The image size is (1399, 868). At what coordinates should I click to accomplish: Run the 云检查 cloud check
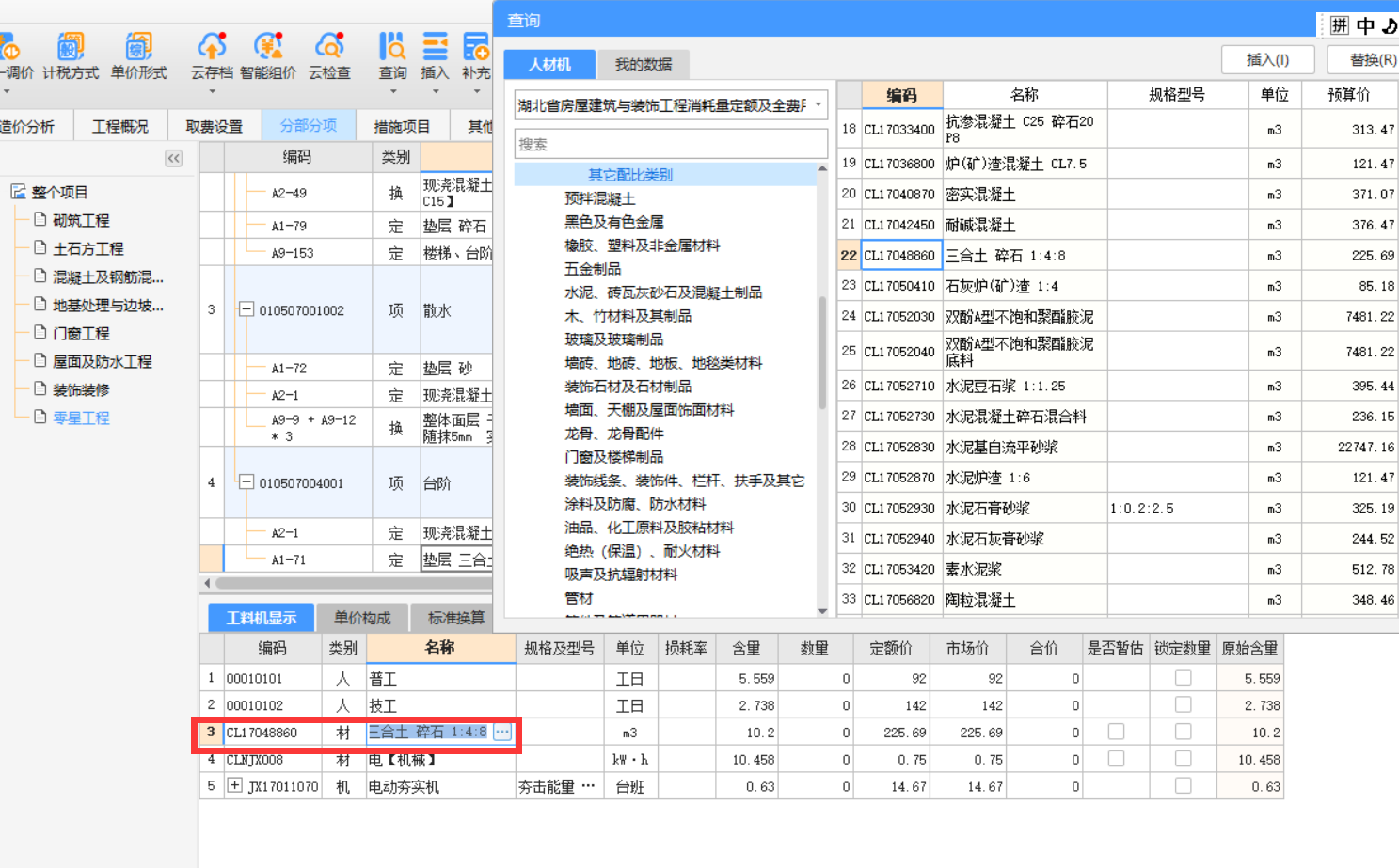pos(329,55)
